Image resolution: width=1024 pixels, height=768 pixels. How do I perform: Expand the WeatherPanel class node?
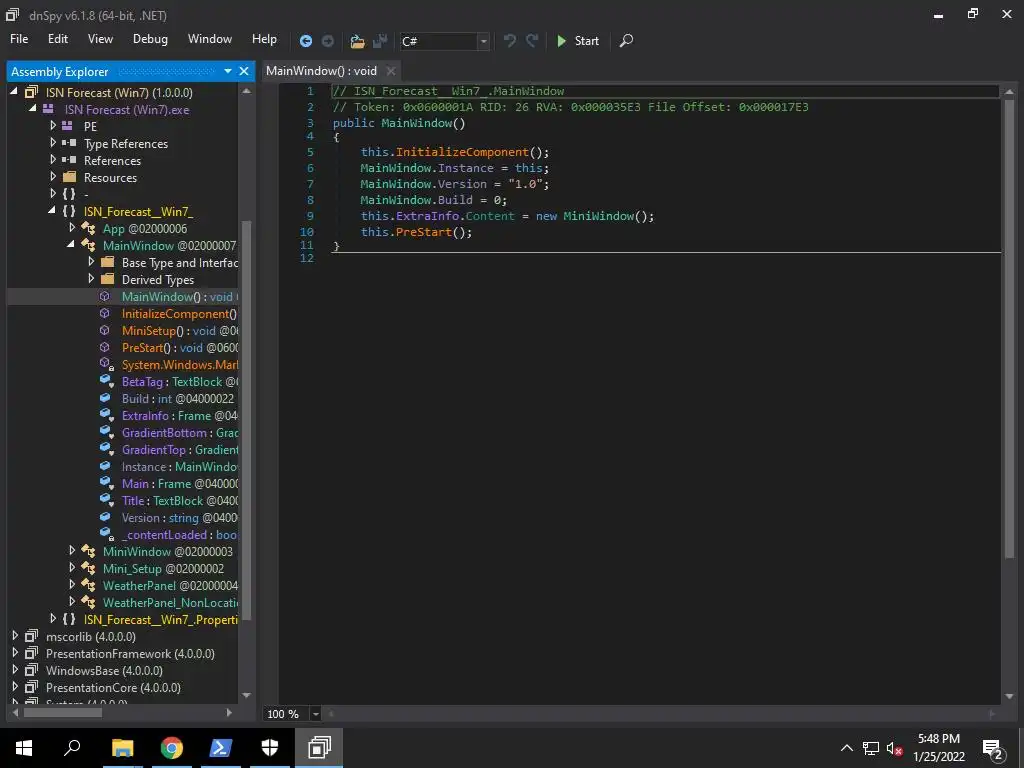click(72, 584)
